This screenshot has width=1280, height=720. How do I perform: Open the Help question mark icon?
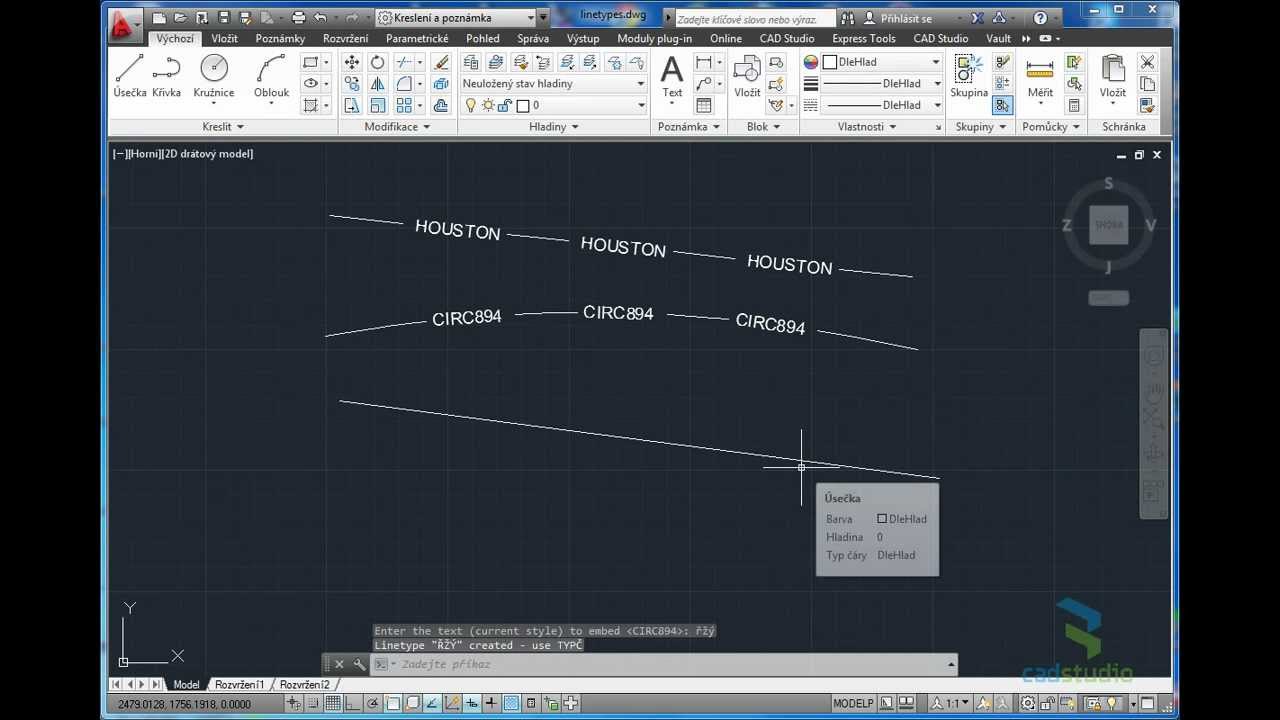pos(1040,18)
